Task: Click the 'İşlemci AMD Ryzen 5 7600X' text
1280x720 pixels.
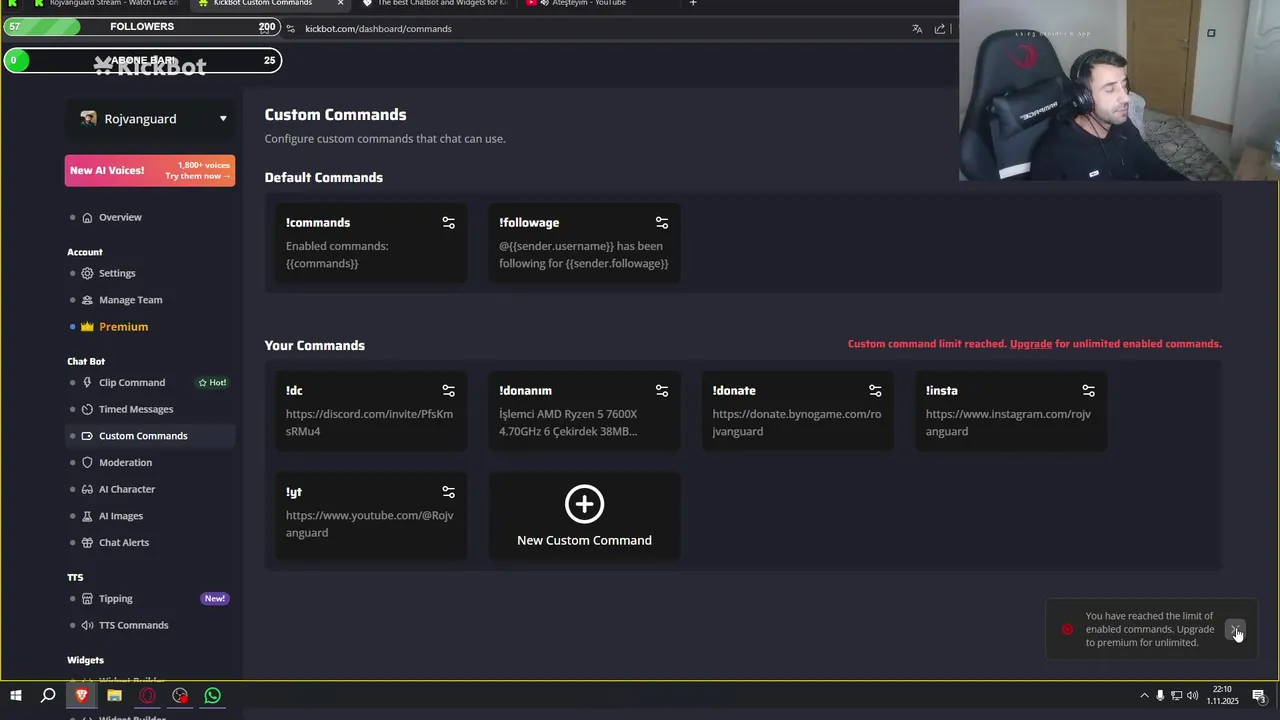Action: click(568, 414)
